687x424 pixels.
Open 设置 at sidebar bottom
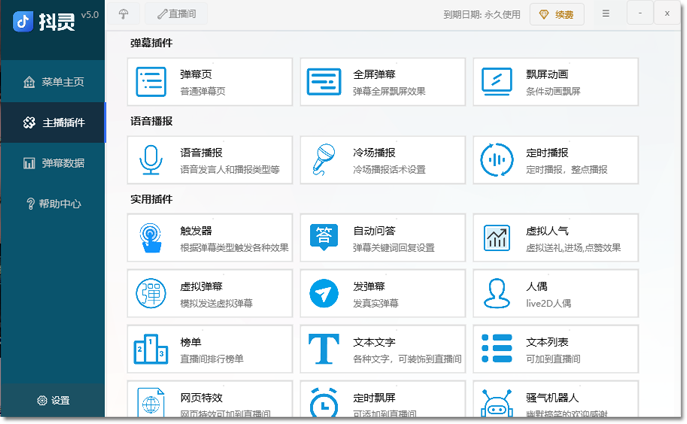point(53,400)
